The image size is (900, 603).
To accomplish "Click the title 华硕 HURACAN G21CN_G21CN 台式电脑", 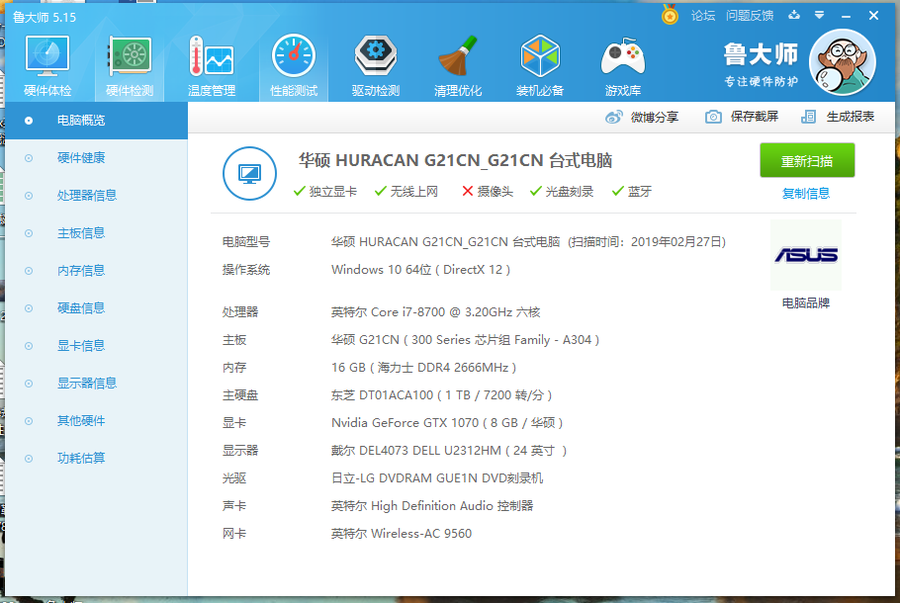I will tap(455, 161).
